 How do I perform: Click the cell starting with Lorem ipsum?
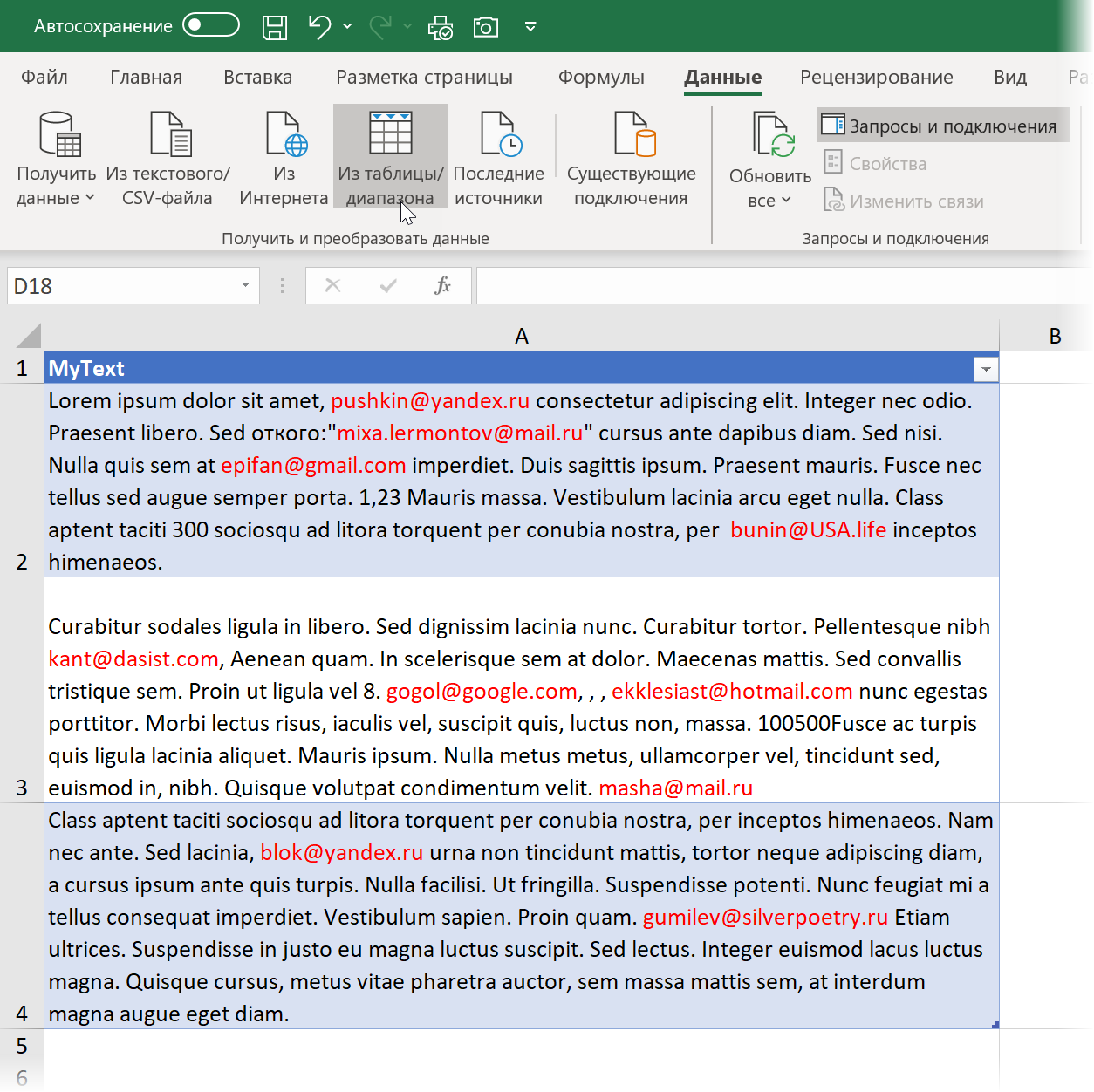click(x=522, y=481)
